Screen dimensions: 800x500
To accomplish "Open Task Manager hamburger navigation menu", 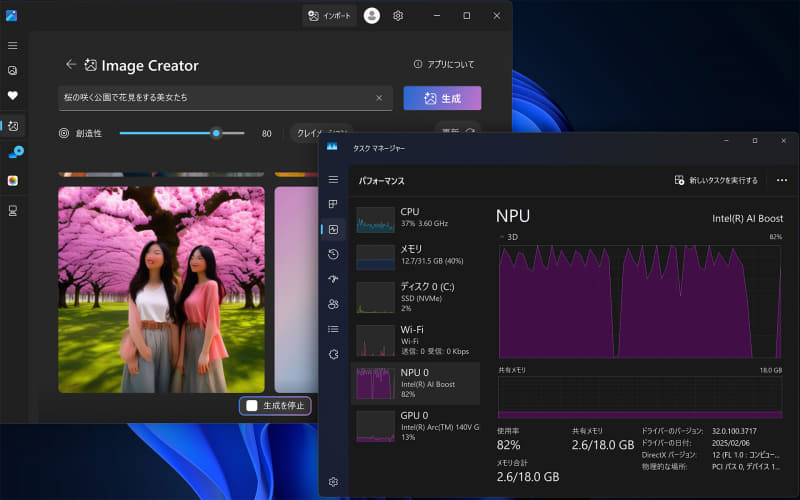I will (x=333, y=180).
